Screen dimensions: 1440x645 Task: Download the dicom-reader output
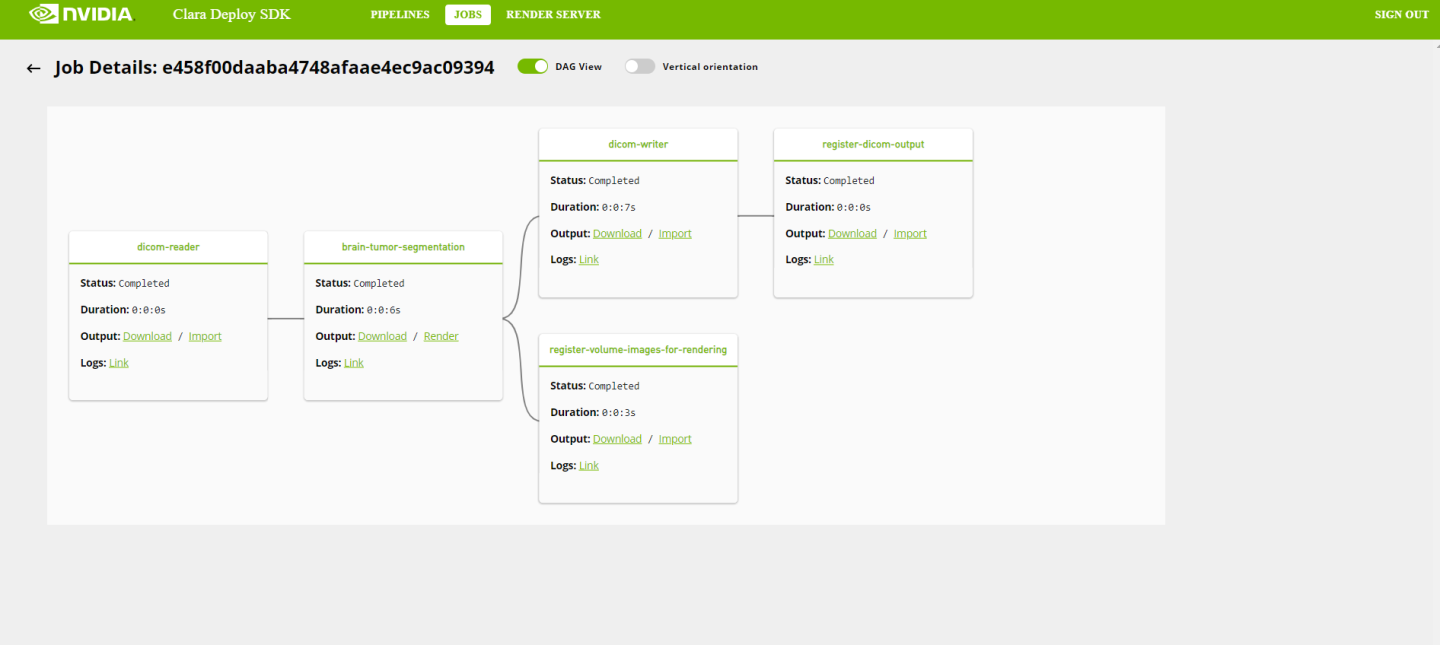pos(147,336)
